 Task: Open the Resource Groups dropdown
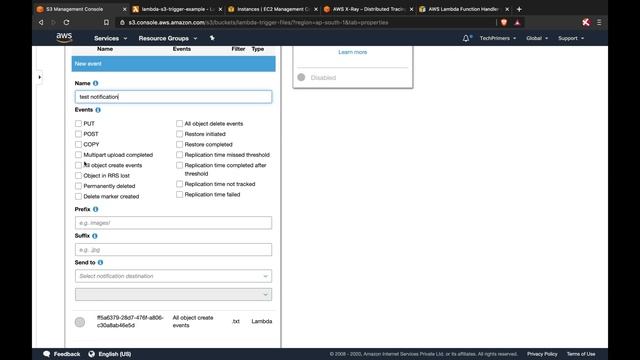point(168,38)
